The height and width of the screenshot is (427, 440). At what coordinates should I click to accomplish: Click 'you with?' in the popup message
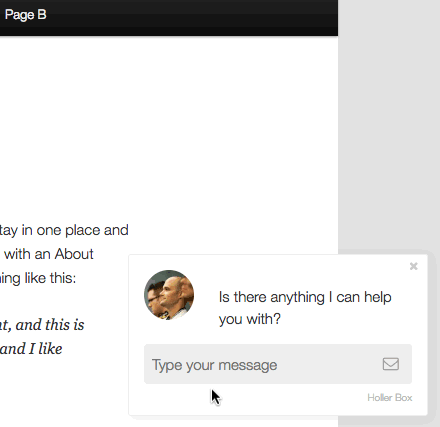pos(250,319)
